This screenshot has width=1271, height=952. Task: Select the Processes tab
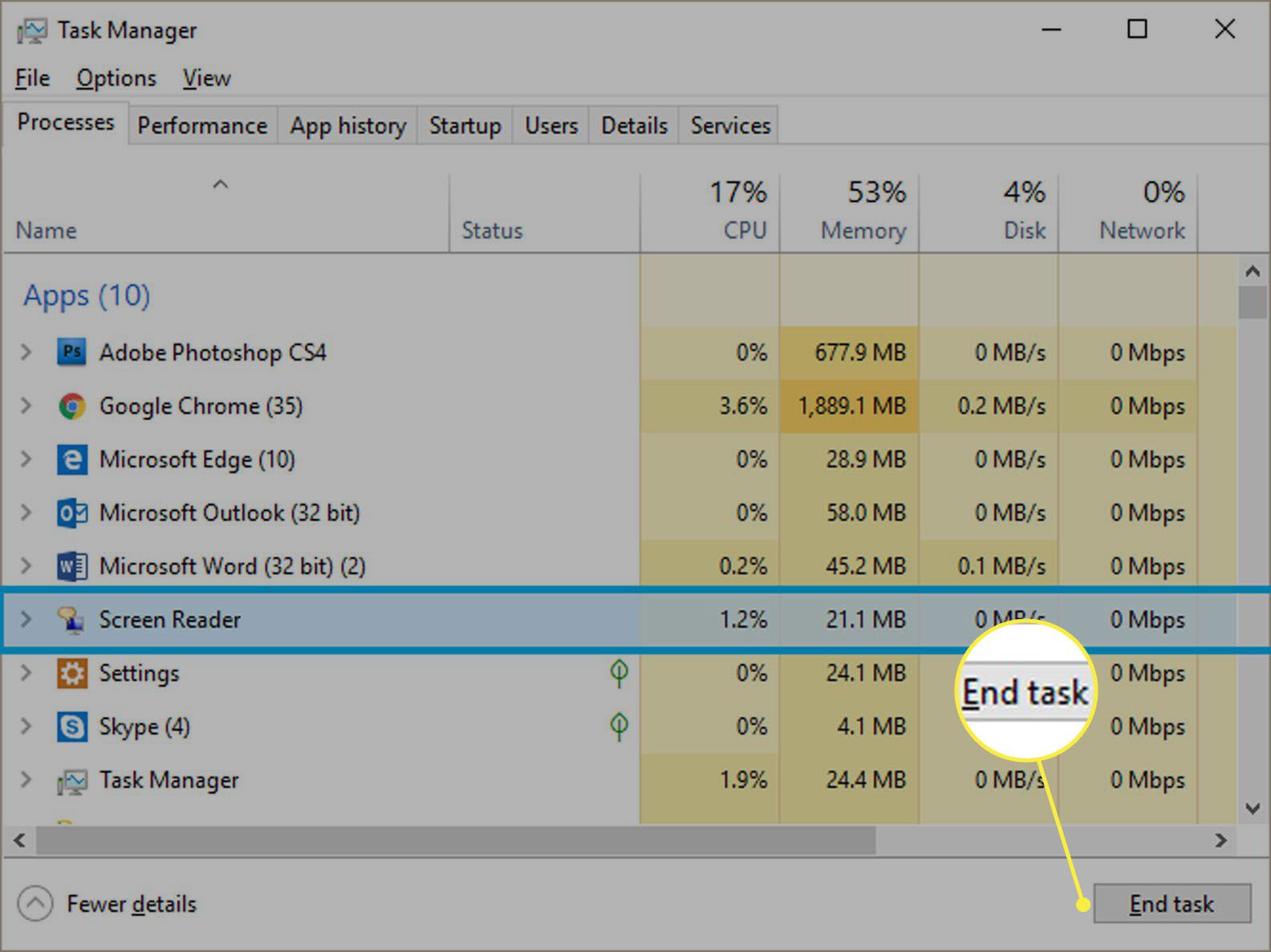pyautogui.click(x=66, y=123)
